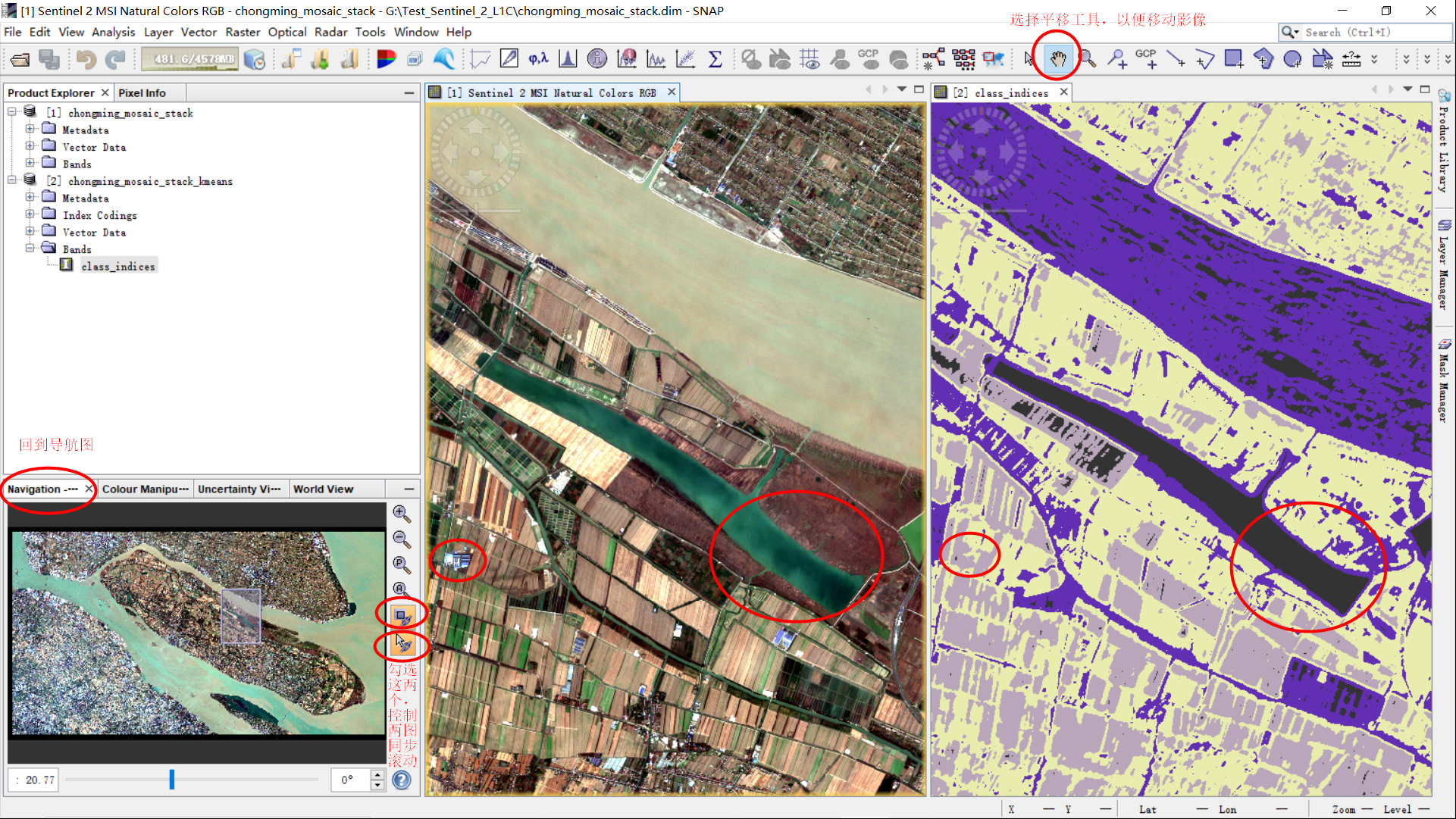Collapse the chongming_mosaic_stack_kmeans product node
Viewport: 1456px width, 819px height.
(12, 180)
